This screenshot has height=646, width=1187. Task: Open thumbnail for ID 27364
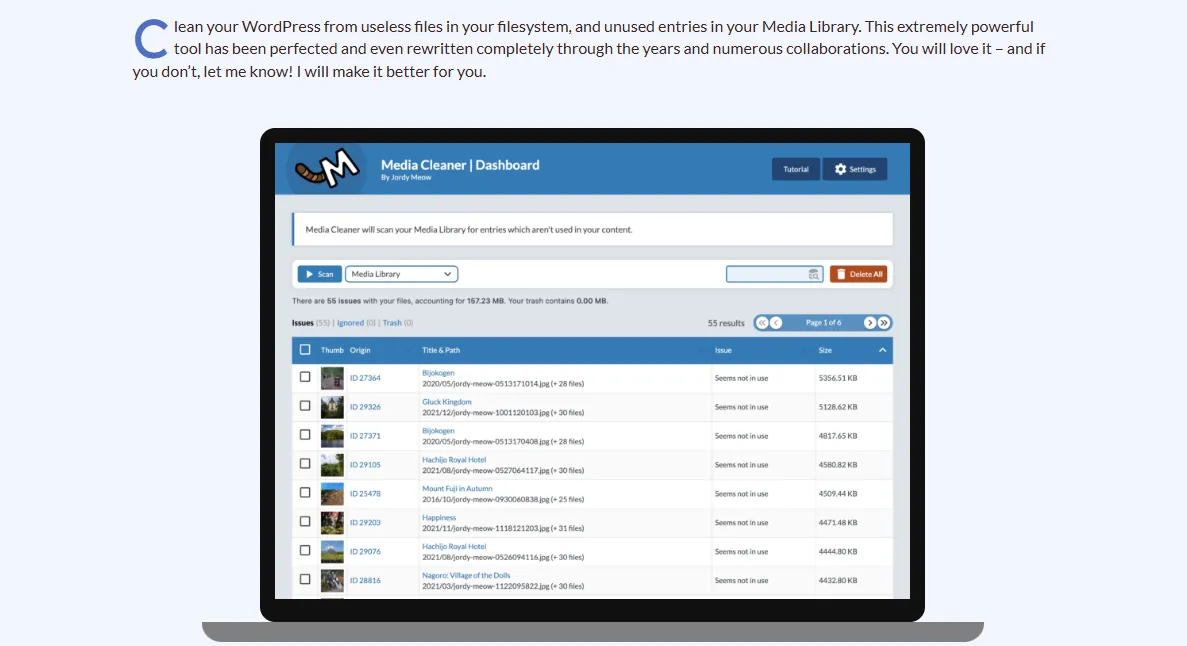pos(332,378)
